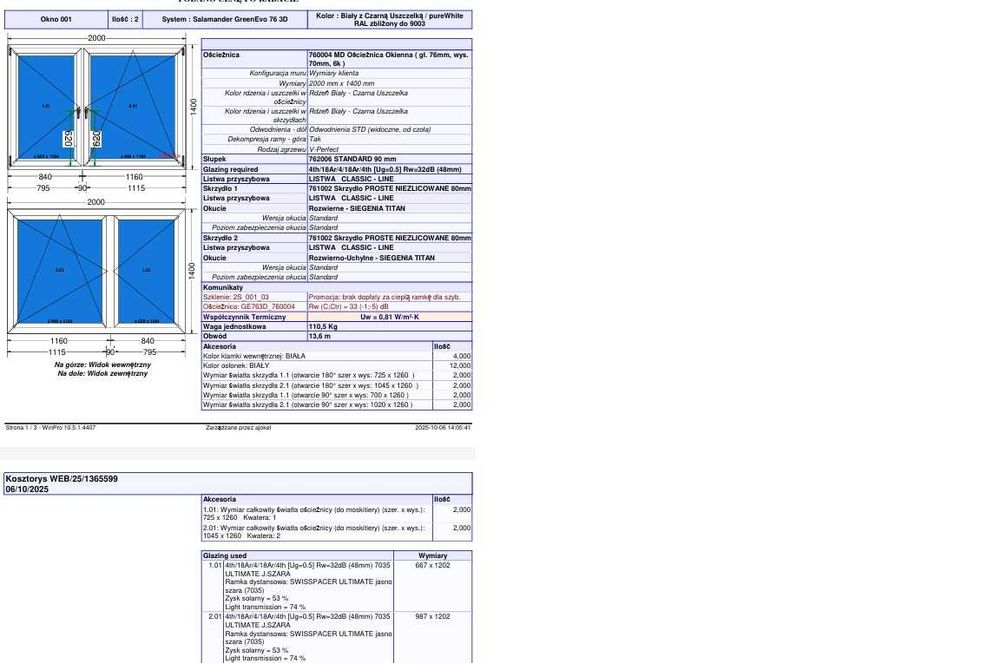Click the '110,5 Kg' weight value
1000x663 pixels.
(x=323, y=326)
